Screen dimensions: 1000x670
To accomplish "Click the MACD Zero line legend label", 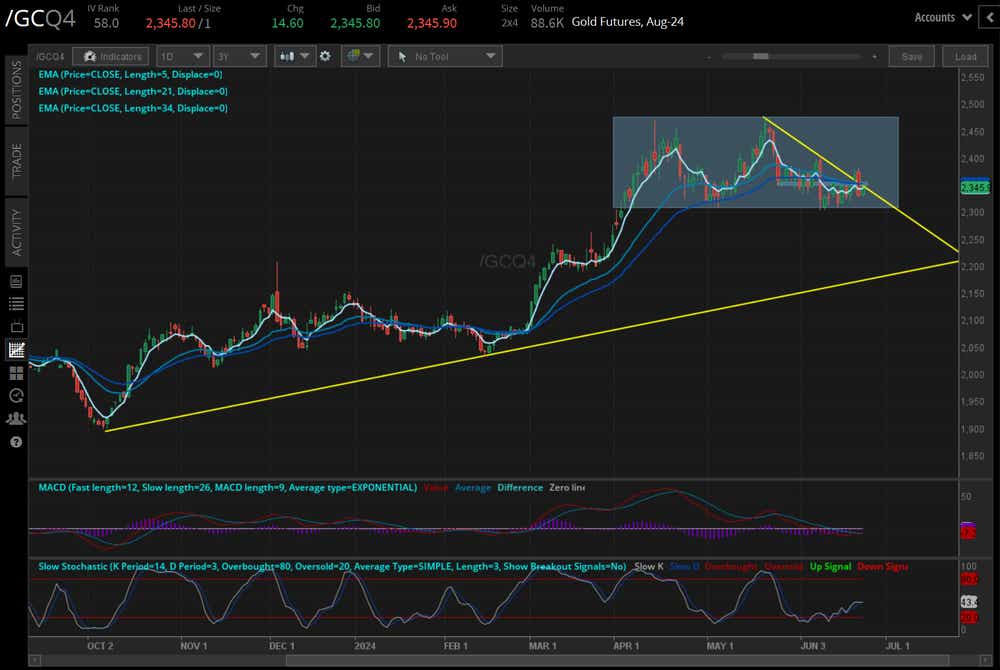I will (567, 487).
